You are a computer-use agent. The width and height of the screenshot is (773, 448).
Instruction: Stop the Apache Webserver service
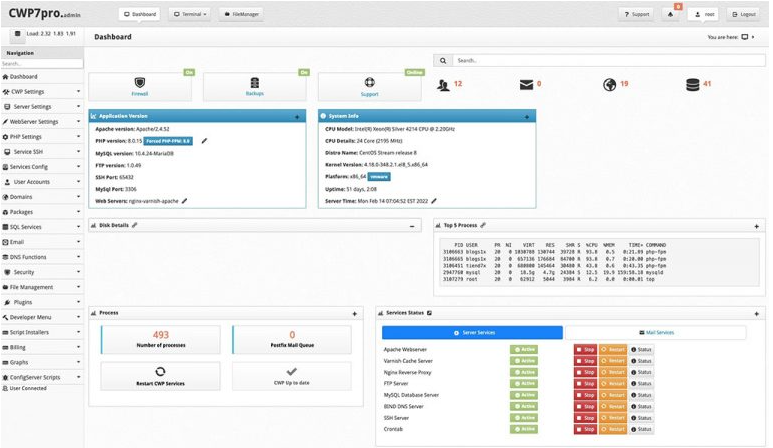click(585, 349)
